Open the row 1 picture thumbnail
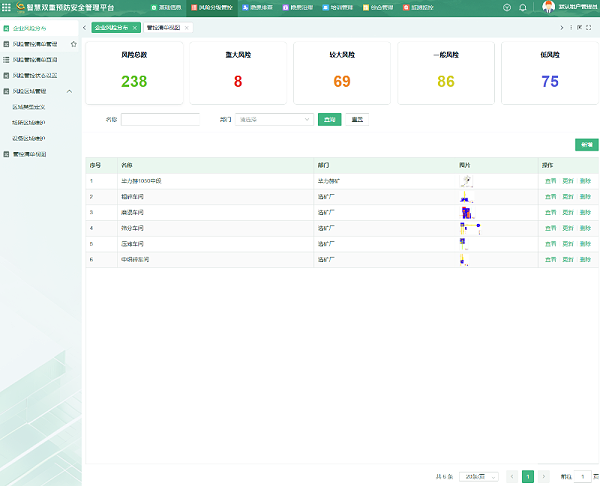Screen dimensions: 600x486 tap(466, 181)
